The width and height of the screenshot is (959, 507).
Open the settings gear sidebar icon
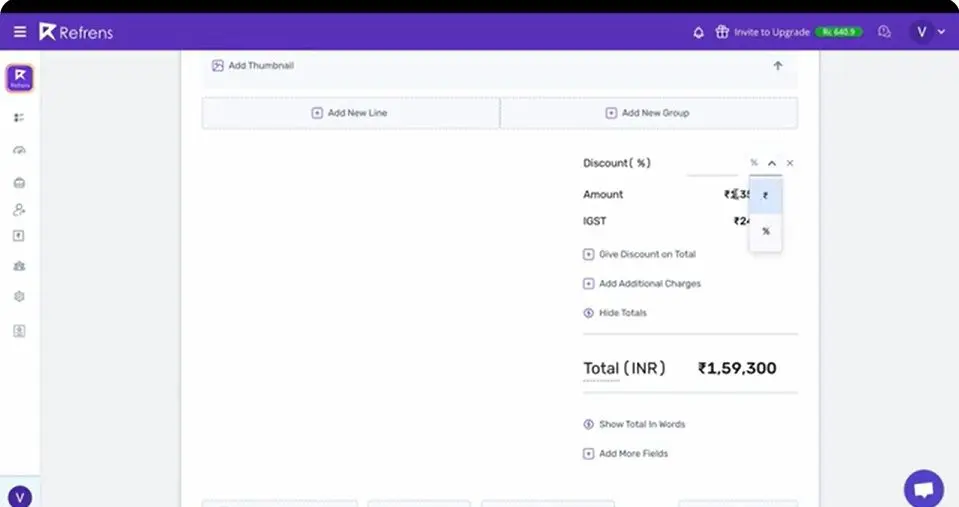19,296
